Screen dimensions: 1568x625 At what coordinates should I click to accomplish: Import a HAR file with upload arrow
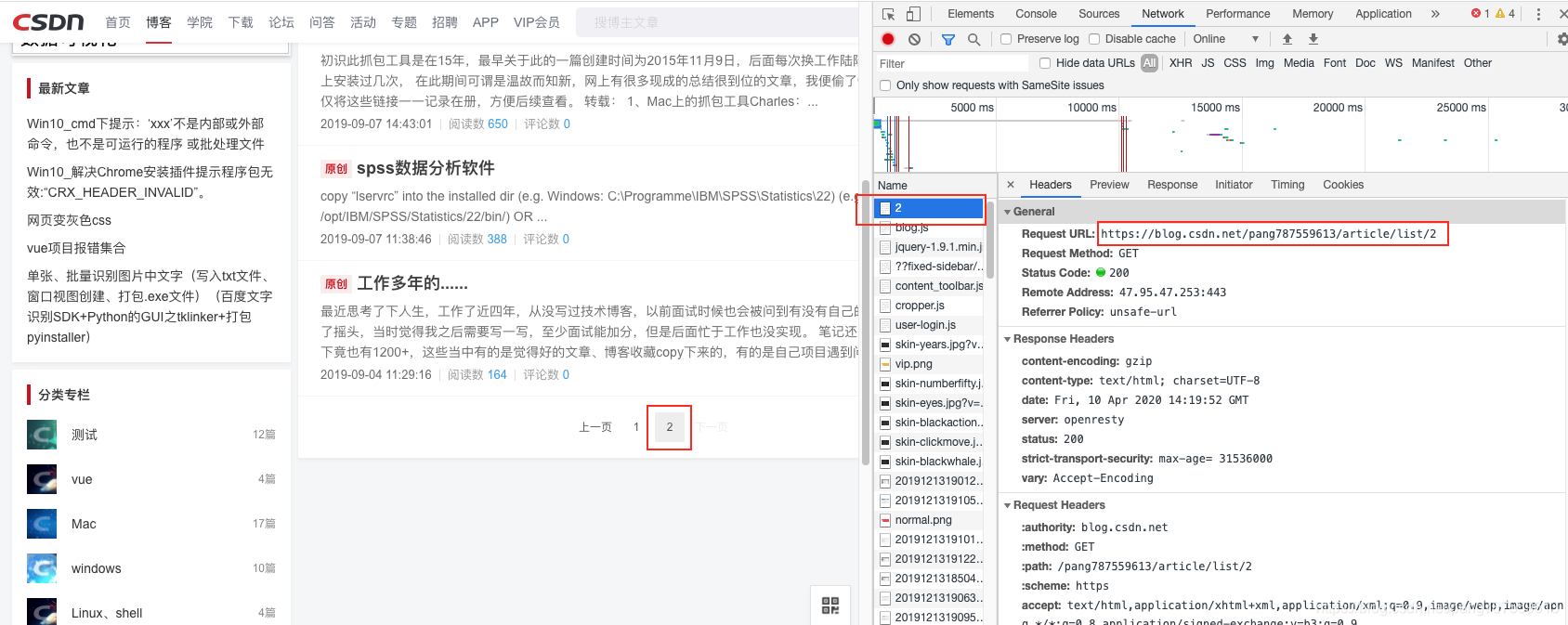click(x=1287, y=39)
